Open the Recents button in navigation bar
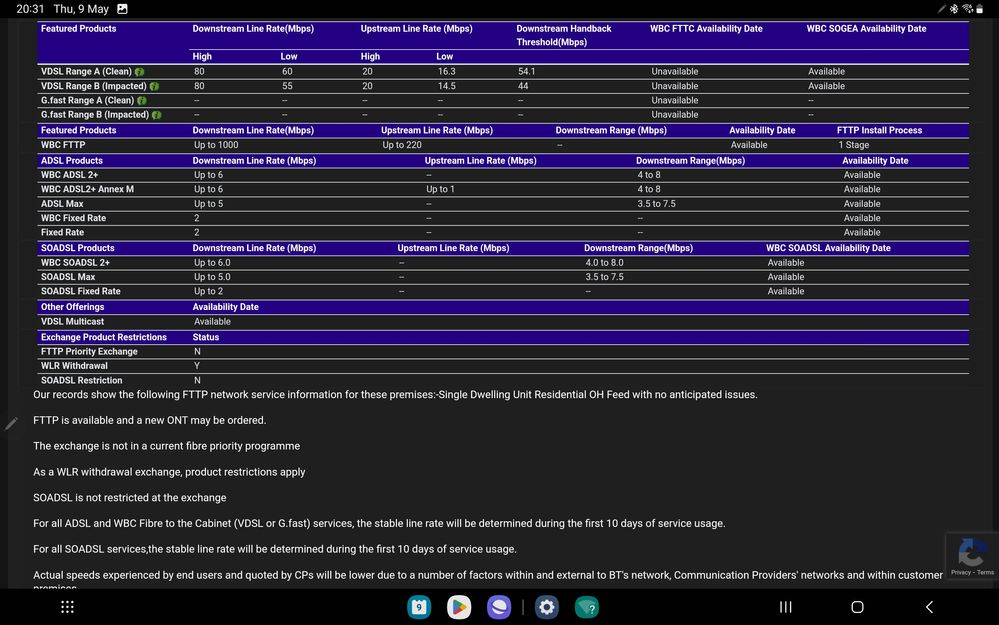This screenshot has width=999, height=625. [x=785, y=607]
